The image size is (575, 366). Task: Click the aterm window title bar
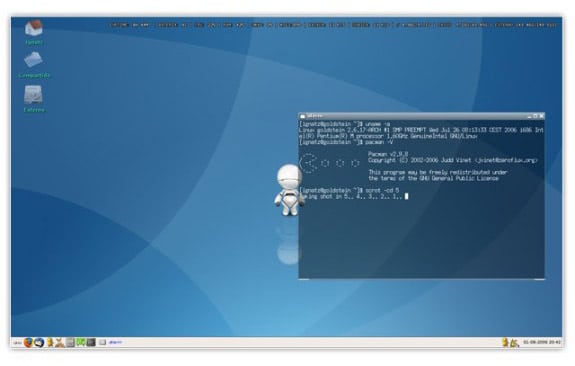pos(421,116)
